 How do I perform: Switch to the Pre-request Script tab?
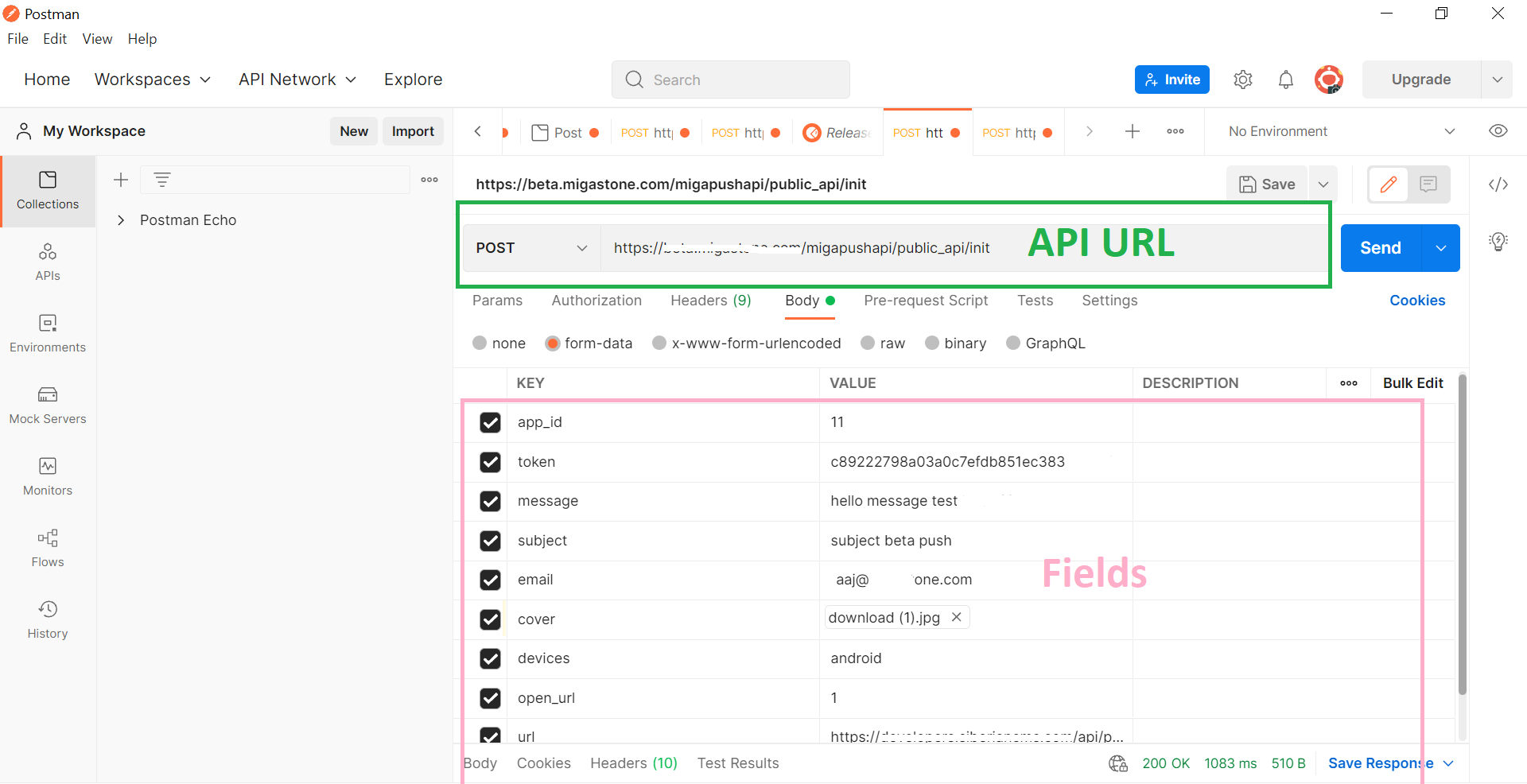point(926,301)
